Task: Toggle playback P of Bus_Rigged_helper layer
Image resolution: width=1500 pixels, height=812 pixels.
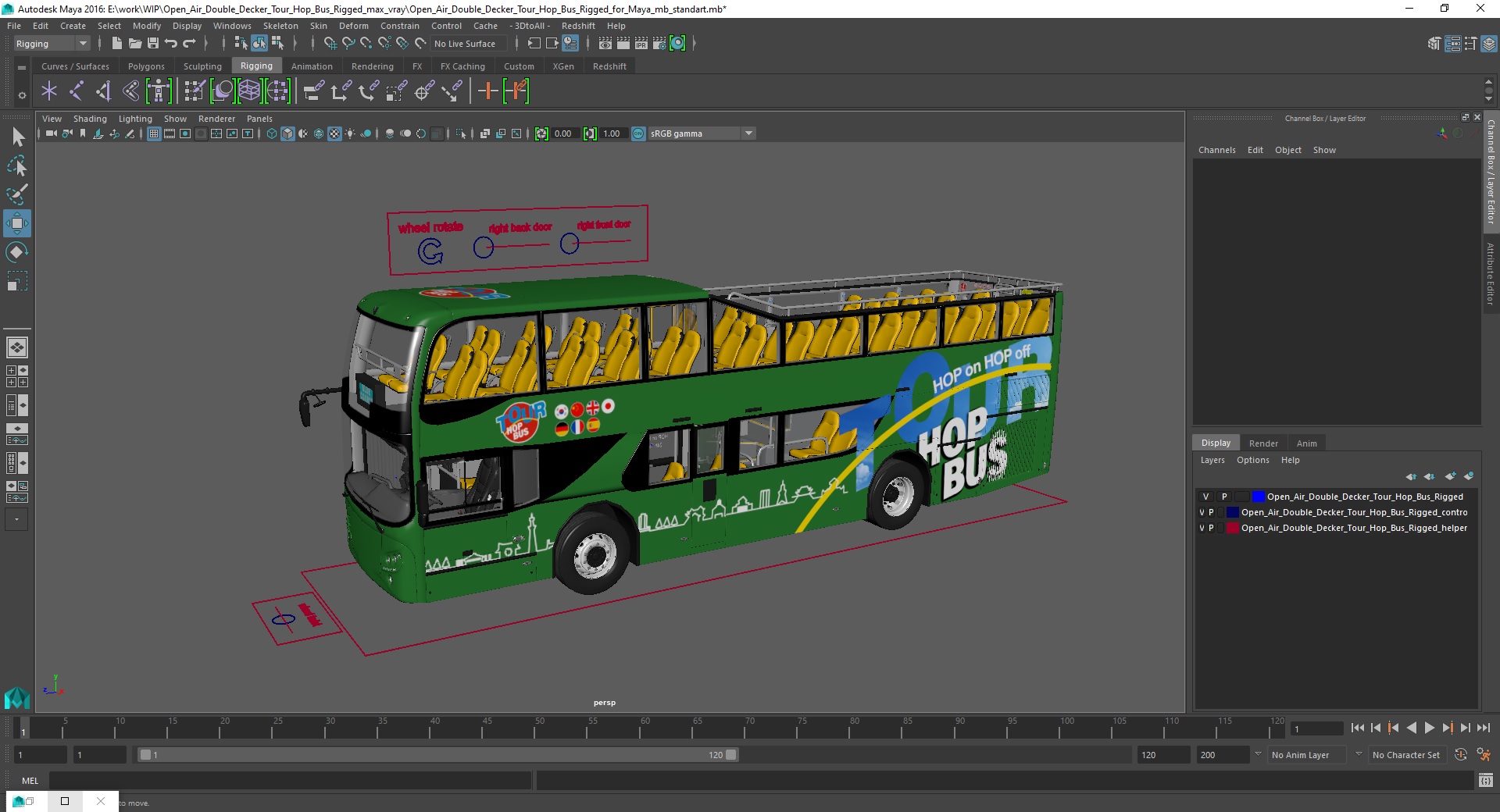Action: (1211, 528)
